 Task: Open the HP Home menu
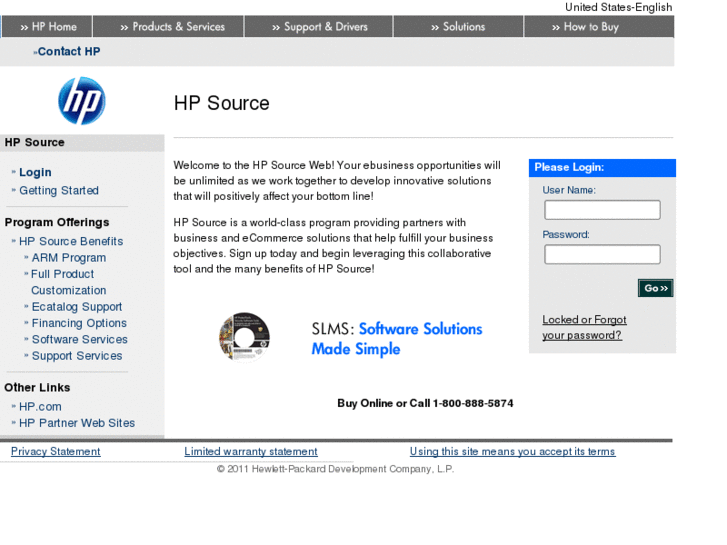click(x=48, y=27)
